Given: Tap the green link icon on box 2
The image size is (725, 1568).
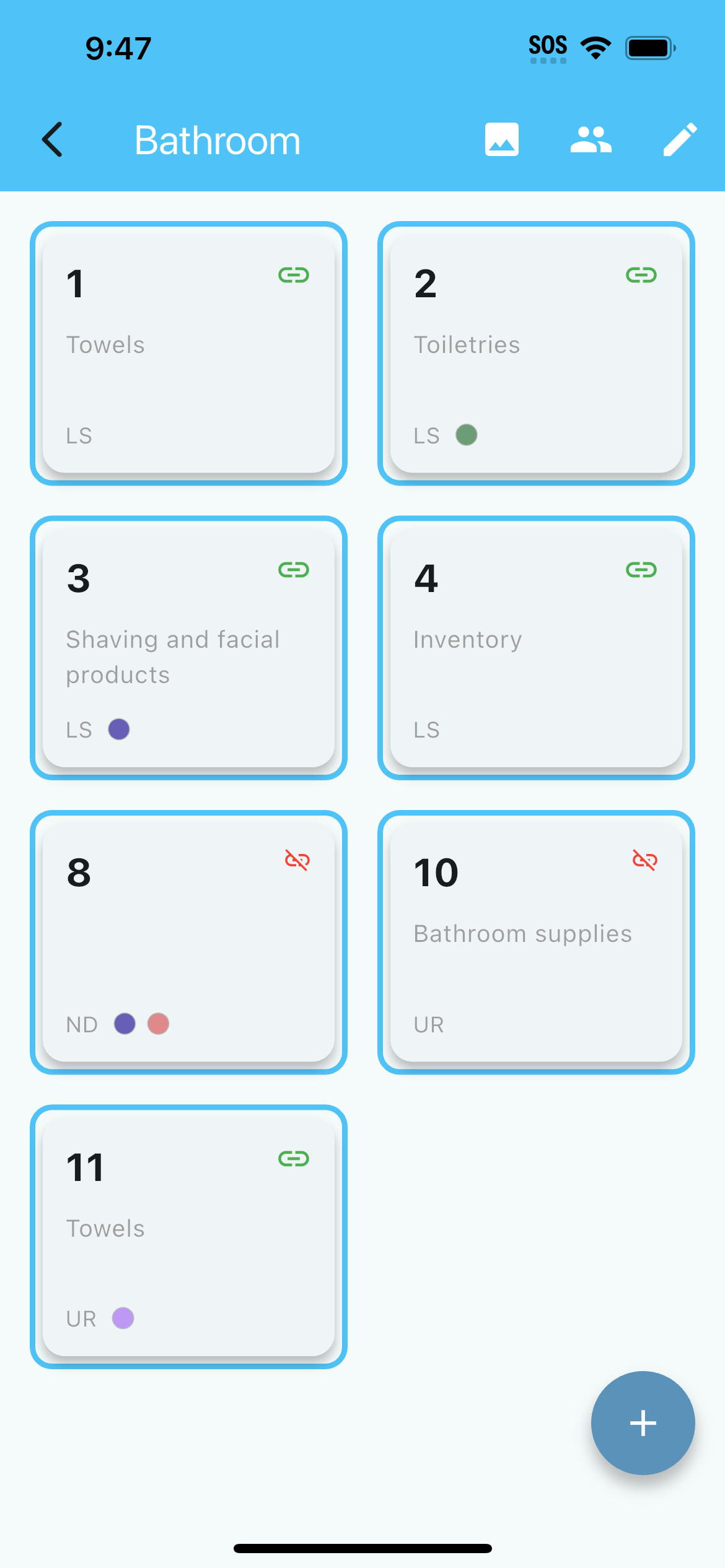Looking at the screenshot, I should [x=641, y=275].
